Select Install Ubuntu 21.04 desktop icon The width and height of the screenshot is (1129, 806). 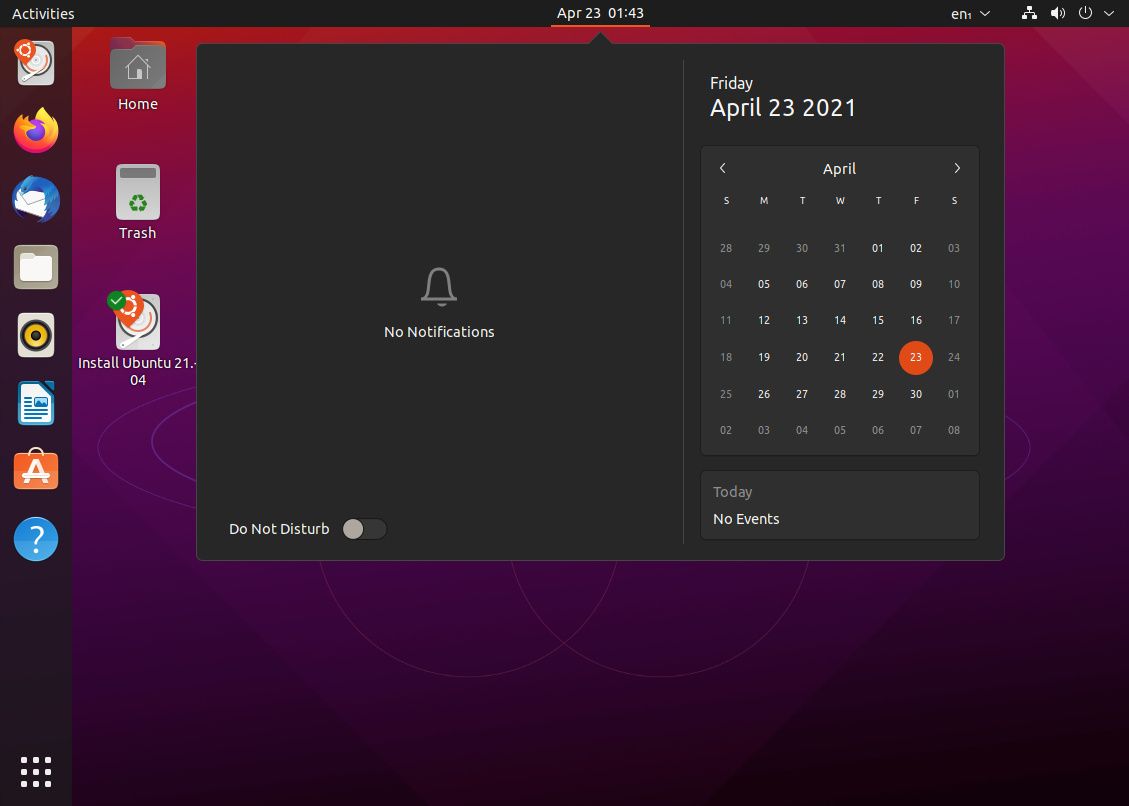pyautogui.click(x=138, y=339)
